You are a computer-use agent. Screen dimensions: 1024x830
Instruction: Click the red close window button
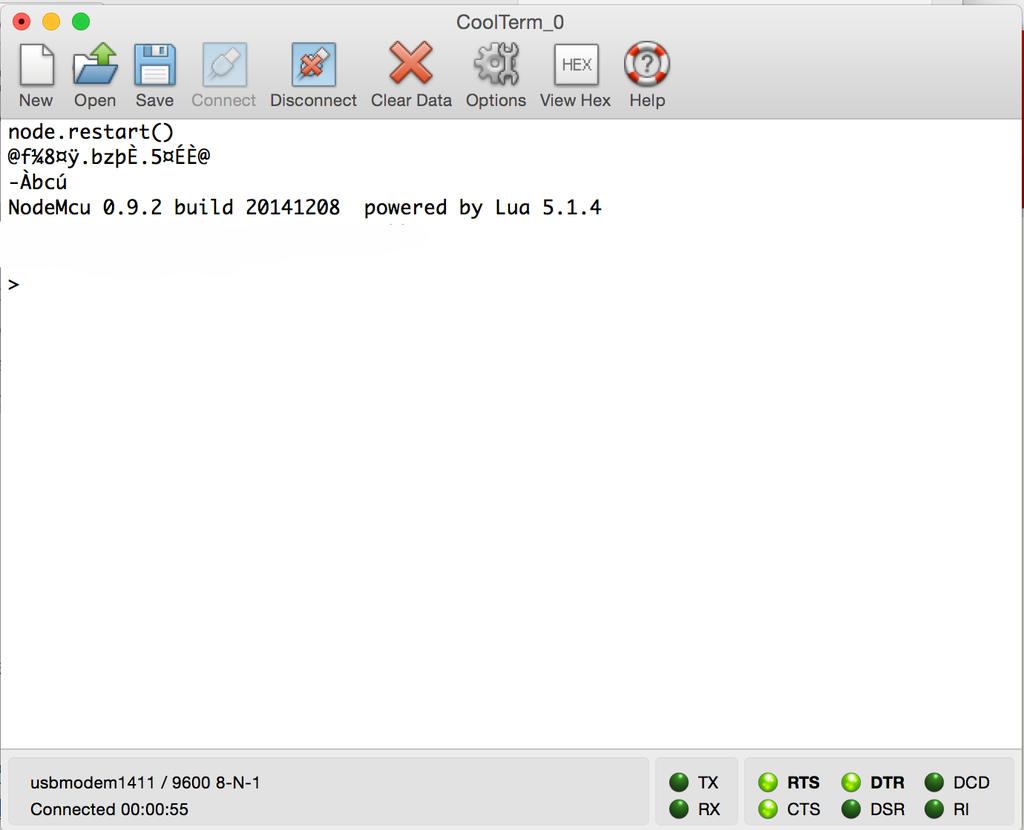pyautogui.click(x=22, y=22)
